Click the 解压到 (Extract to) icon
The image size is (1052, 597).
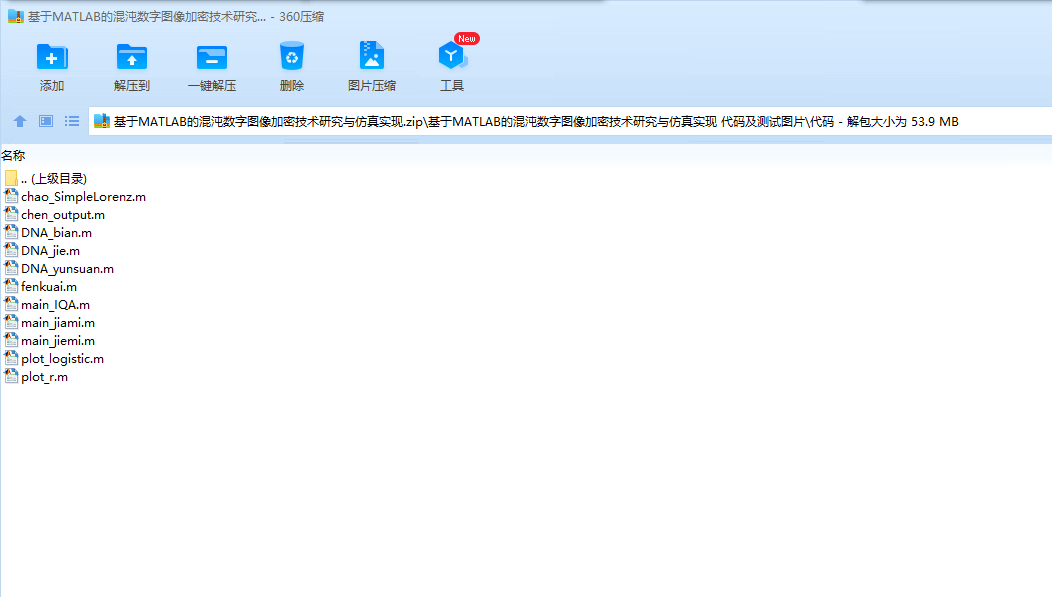pos(132,57)
